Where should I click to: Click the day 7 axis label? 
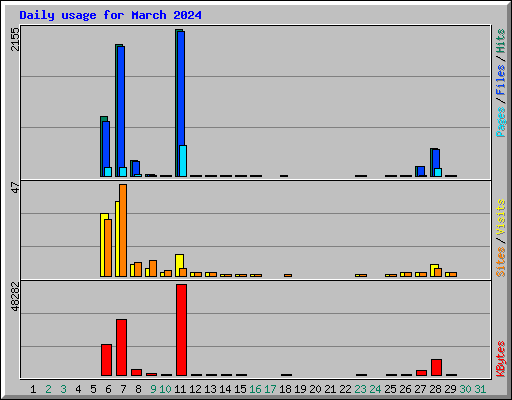123,389
